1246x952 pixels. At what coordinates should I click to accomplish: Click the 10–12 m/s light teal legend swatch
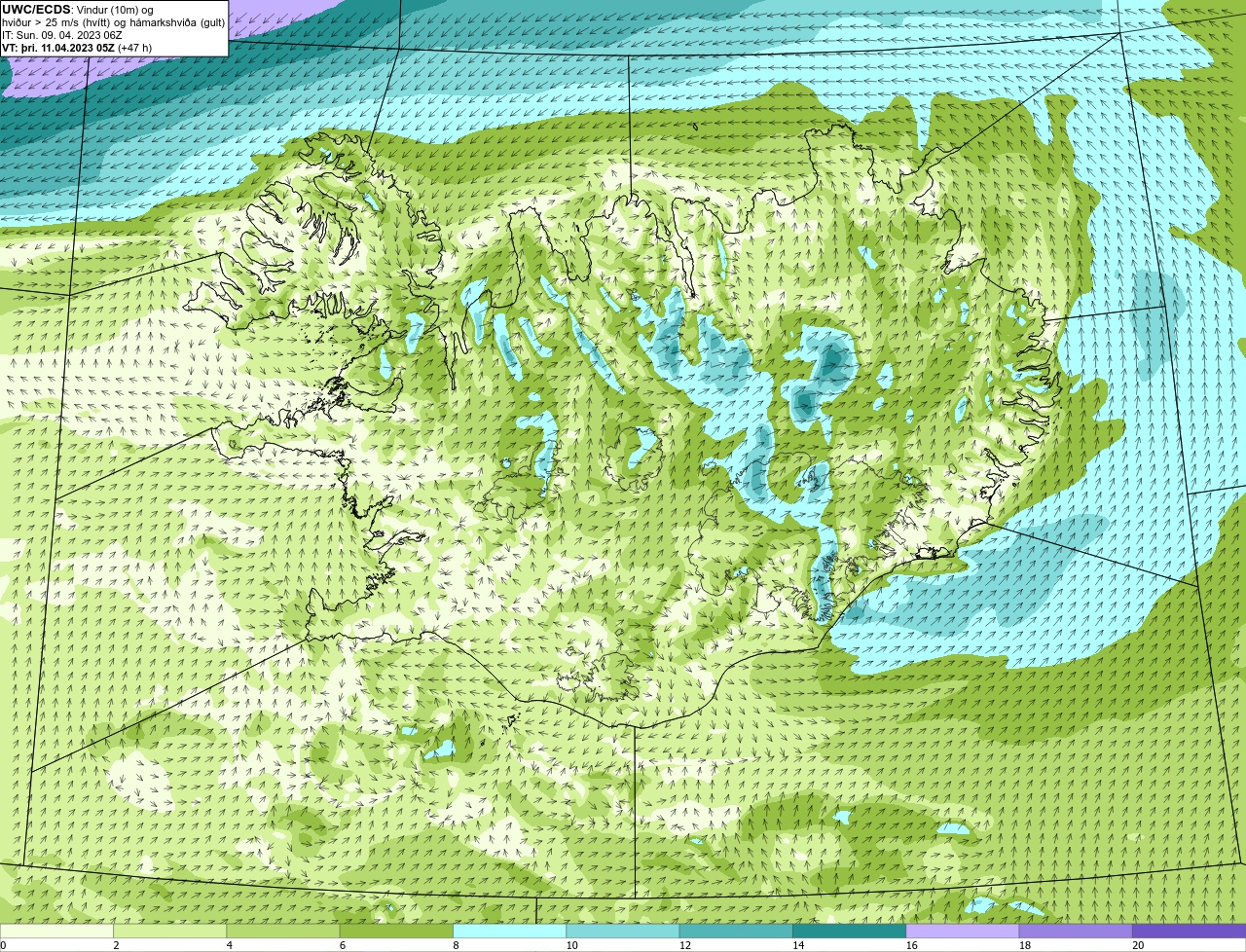click(x=623, y=931)
